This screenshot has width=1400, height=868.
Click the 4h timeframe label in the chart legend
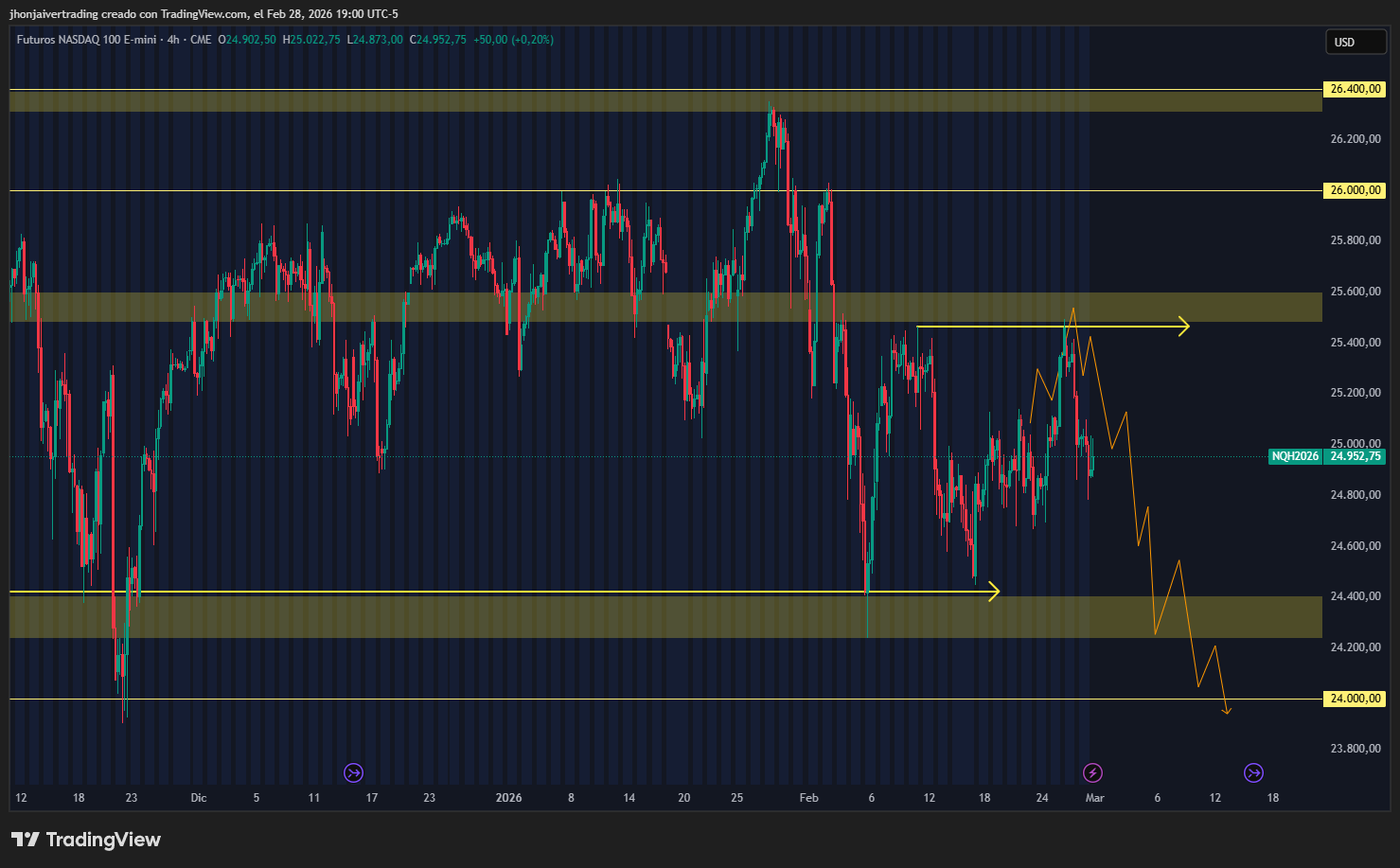(x=170, y=41)
